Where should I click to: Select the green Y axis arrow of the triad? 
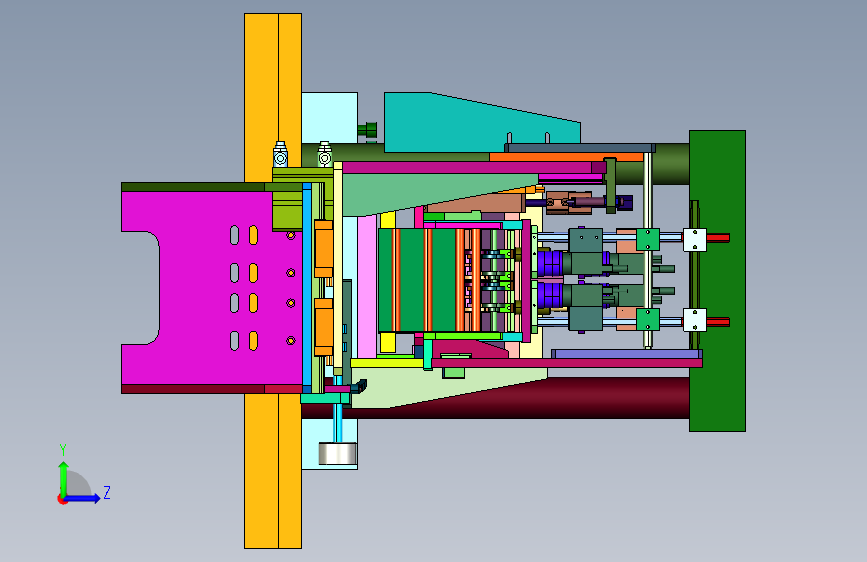pos(63,479)
